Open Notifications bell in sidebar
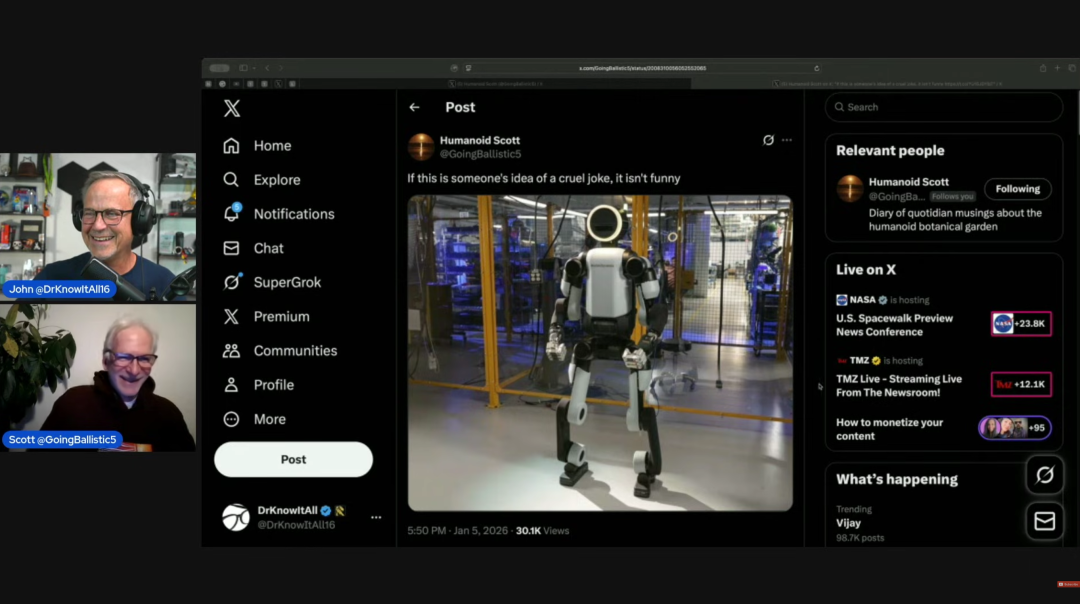This screenshot has height=604, width=1080. tap(232, 214)
